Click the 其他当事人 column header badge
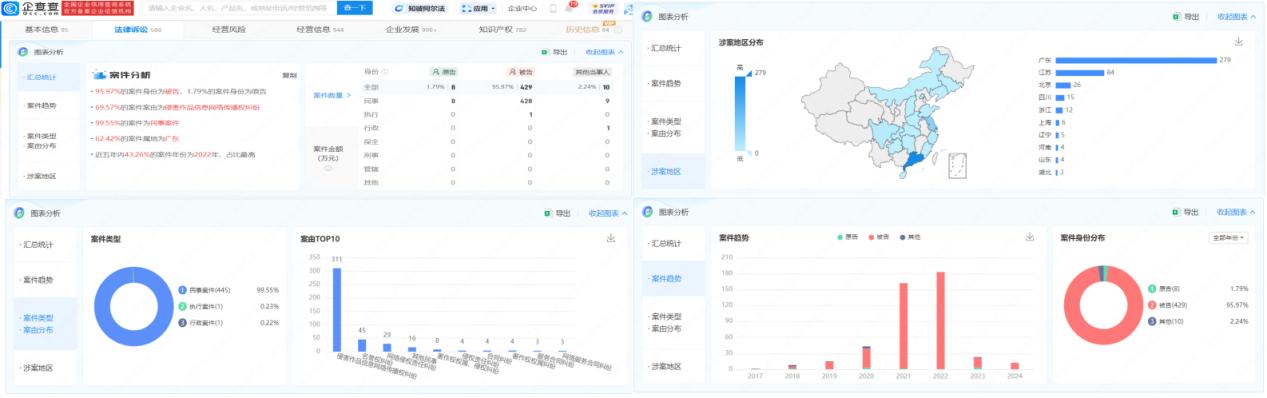The width and height of the screenshot is (1267, 398). pos(592,72)
